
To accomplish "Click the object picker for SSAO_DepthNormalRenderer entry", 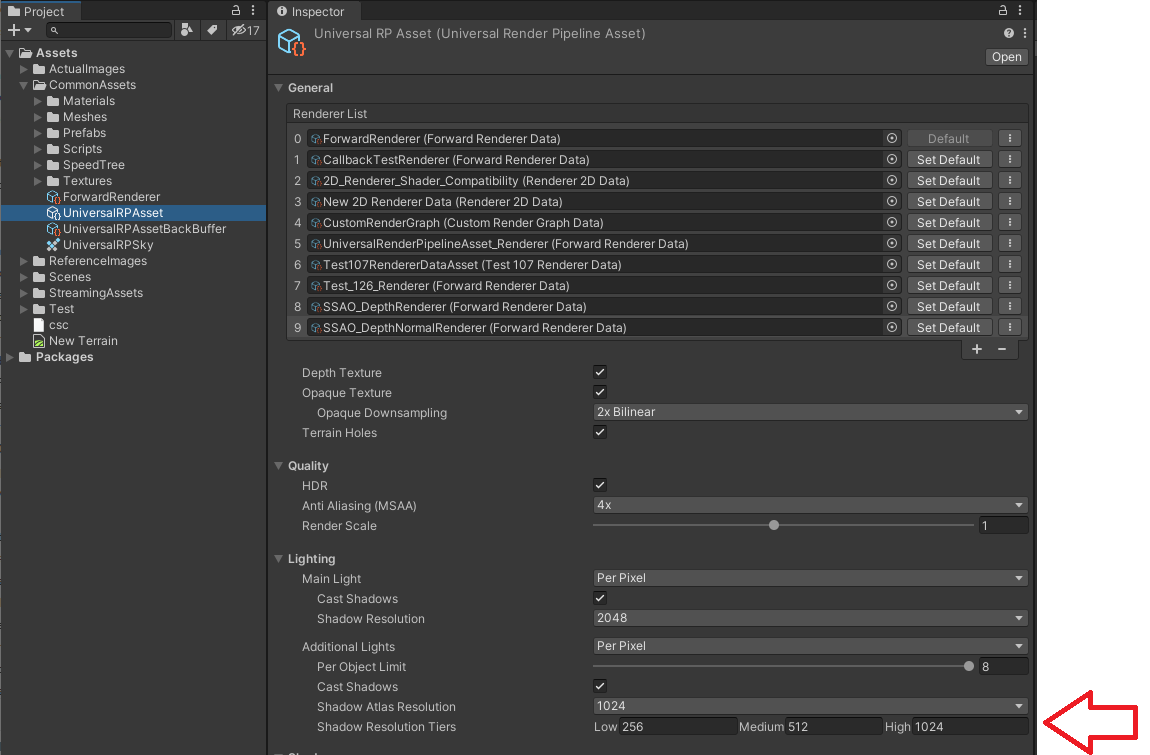I will point(892,327).
